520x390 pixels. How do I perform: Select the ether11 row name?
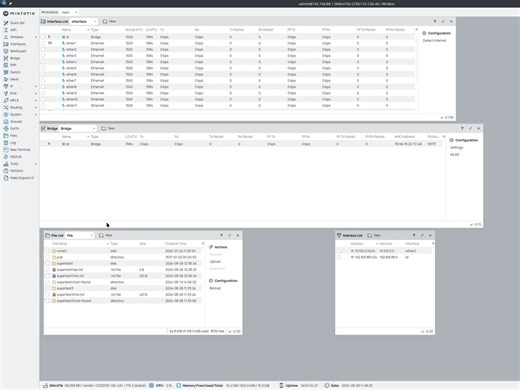pyautogui.click(x=71, y=106)
